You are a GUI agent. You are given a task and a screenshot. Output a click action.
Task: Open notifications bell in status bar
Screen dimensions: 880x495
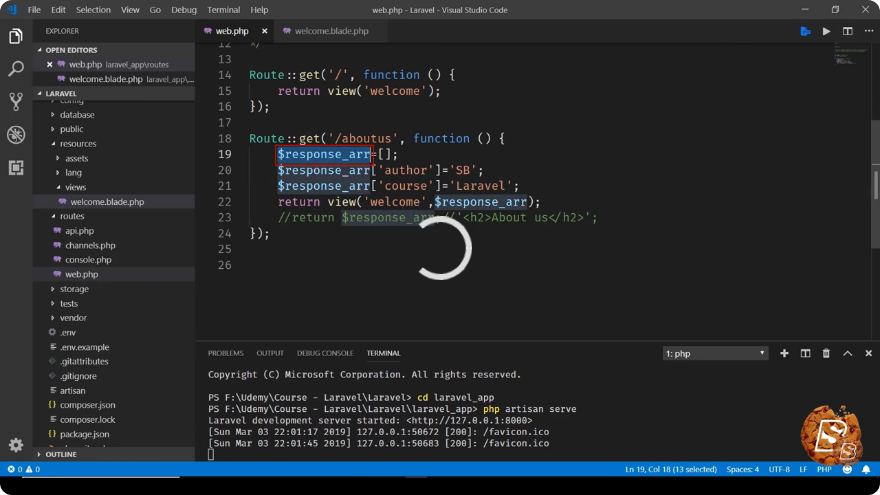(x=866, y=469)
